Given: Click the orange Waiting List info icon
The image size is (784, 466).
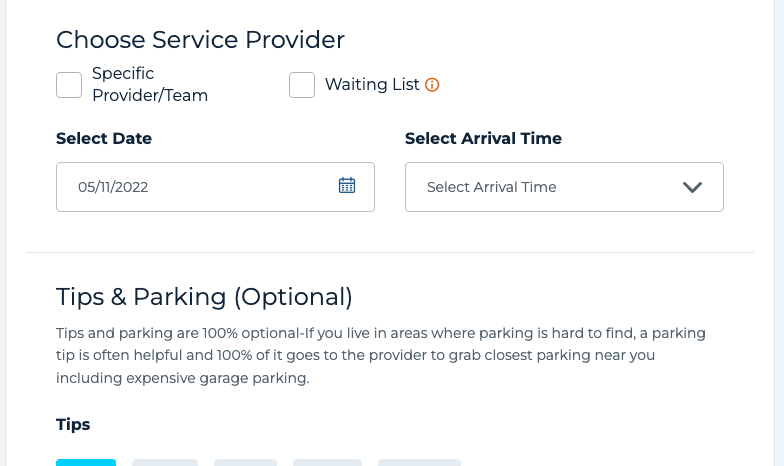Looking at the screenshot, I should [432, 85].
